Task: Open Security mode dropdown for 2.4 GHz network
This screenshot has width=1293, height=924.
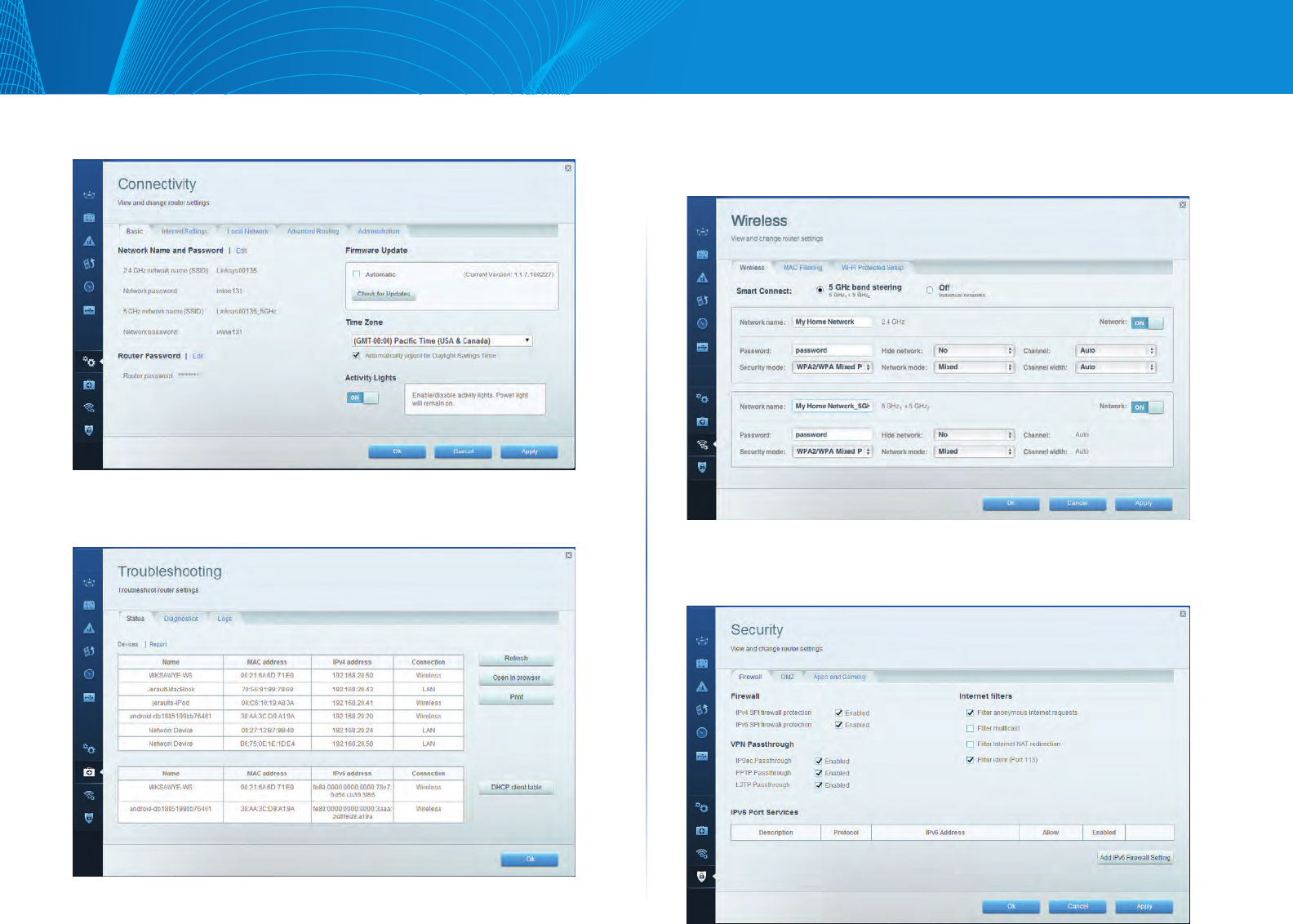Action: coord(833,367)
